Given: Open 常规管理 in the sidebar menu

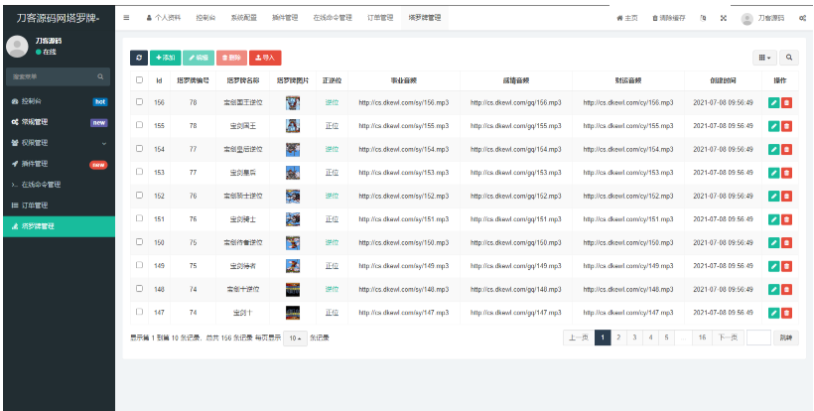Looking at the screenshot, I should pyautogui.click(x=58, y=122).
